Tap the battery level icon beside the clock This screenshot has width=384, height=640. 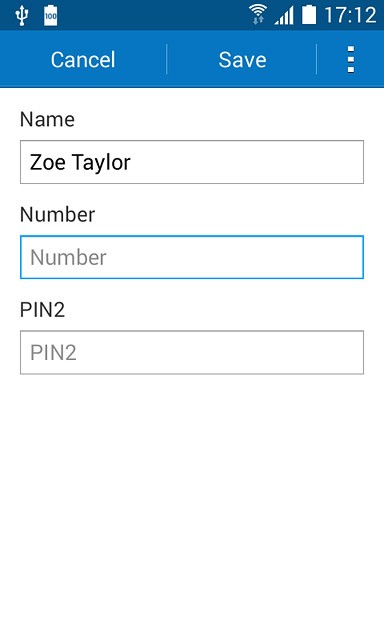309,15
